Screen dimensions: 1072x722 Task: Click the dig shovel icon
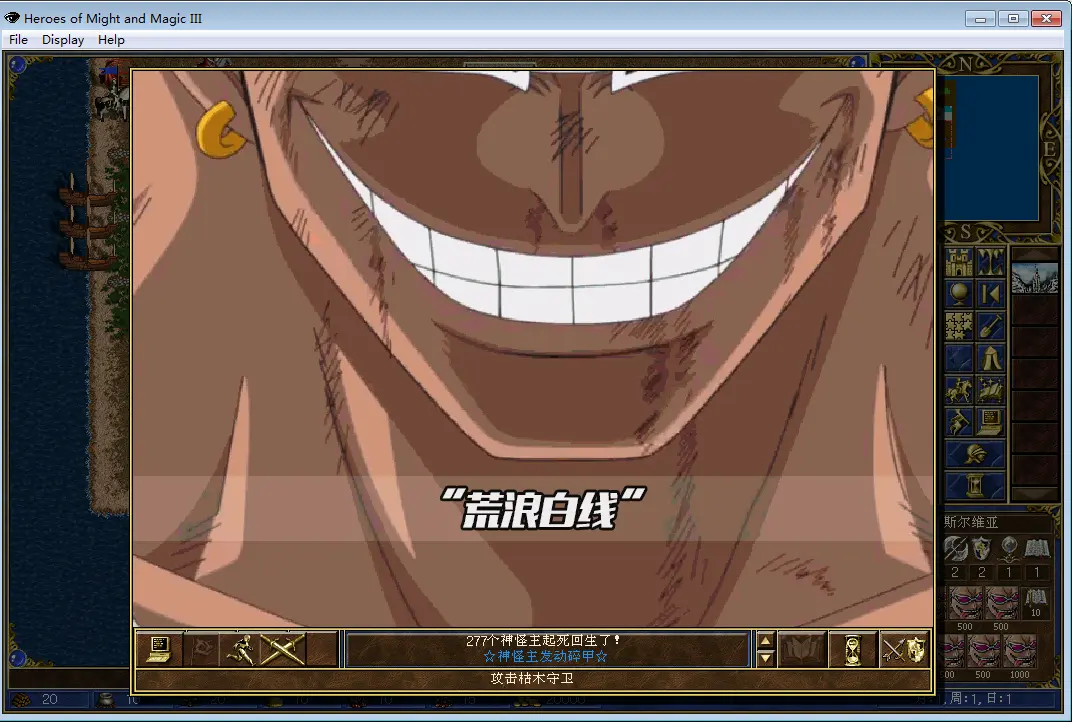[990, 326]
